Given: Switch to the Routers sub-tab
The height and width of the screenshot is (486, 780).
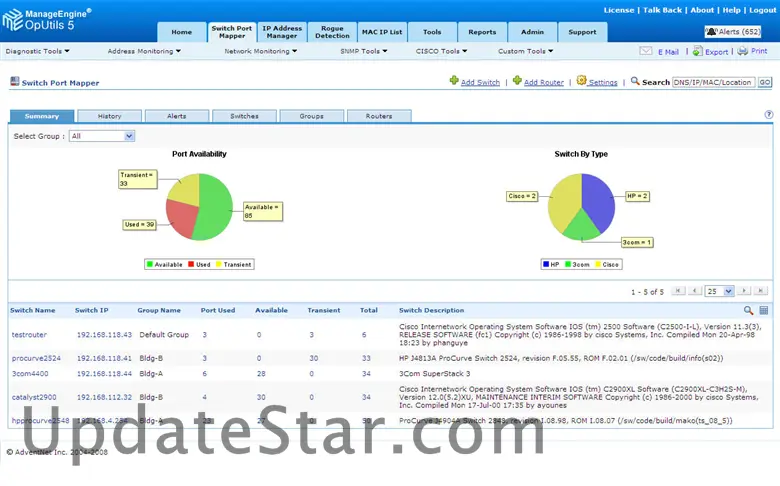Looking at the screenshot, I should pyautogui.click(x=379, y=116).
